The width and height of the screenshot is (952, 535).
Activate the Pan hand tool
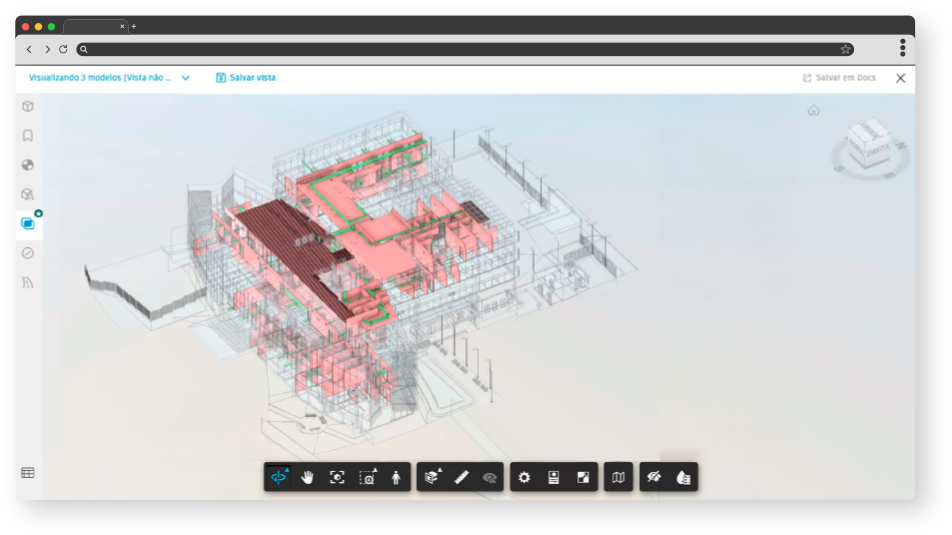pos(308,477)
